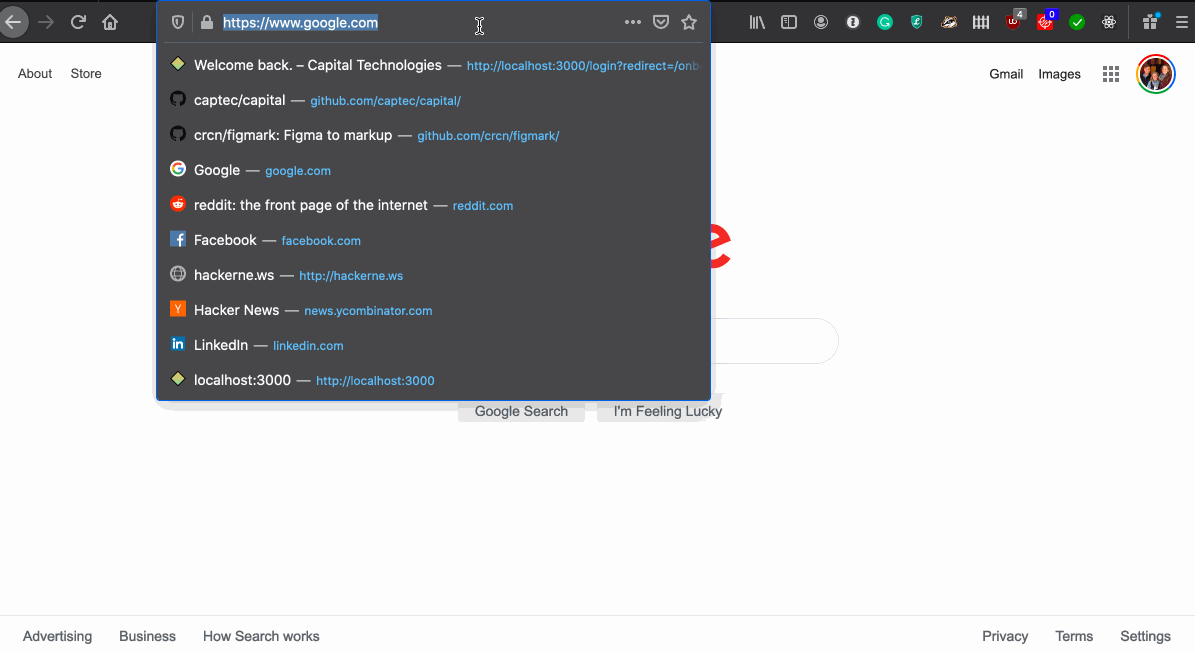The width and height of the screenshot is (1195, 652).
Task: Open Privacy footer link
Action: coord(1004,636)
